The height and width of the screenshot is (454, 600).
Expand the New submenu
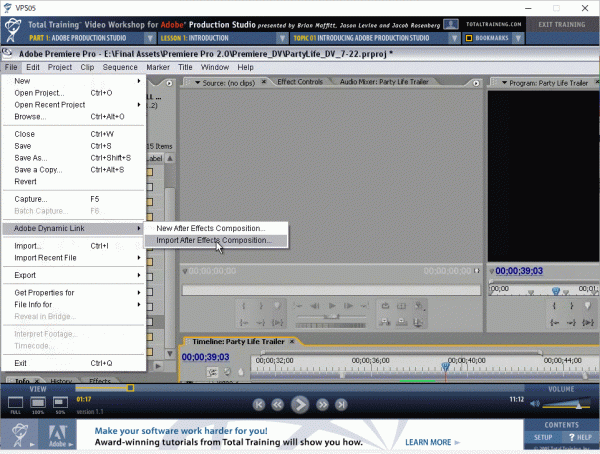coord(74,81)
